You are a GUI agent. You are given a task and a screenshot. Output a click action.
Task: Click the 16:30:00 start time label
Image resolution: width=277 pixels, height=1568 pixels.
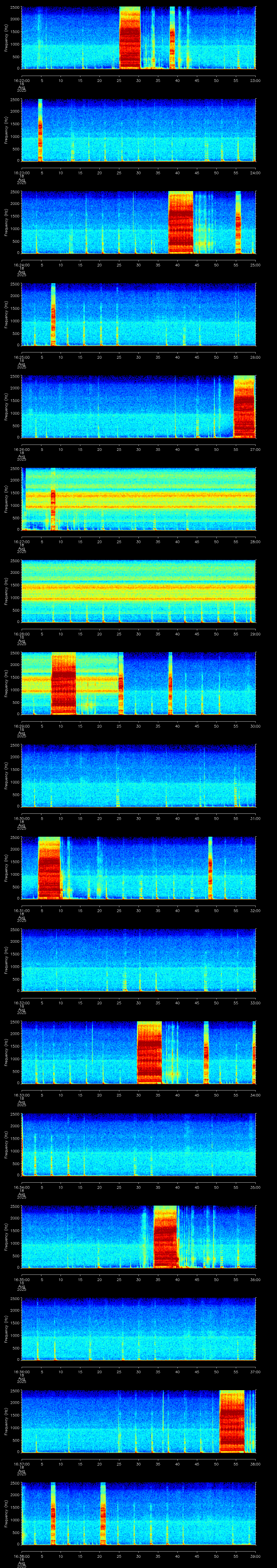[21, 818]
